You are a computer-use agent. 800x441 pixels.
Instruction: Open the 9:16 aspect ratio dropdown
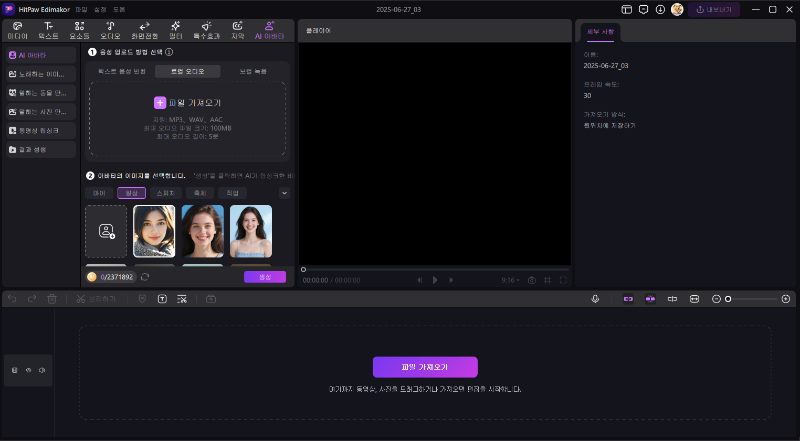(510, 280)
